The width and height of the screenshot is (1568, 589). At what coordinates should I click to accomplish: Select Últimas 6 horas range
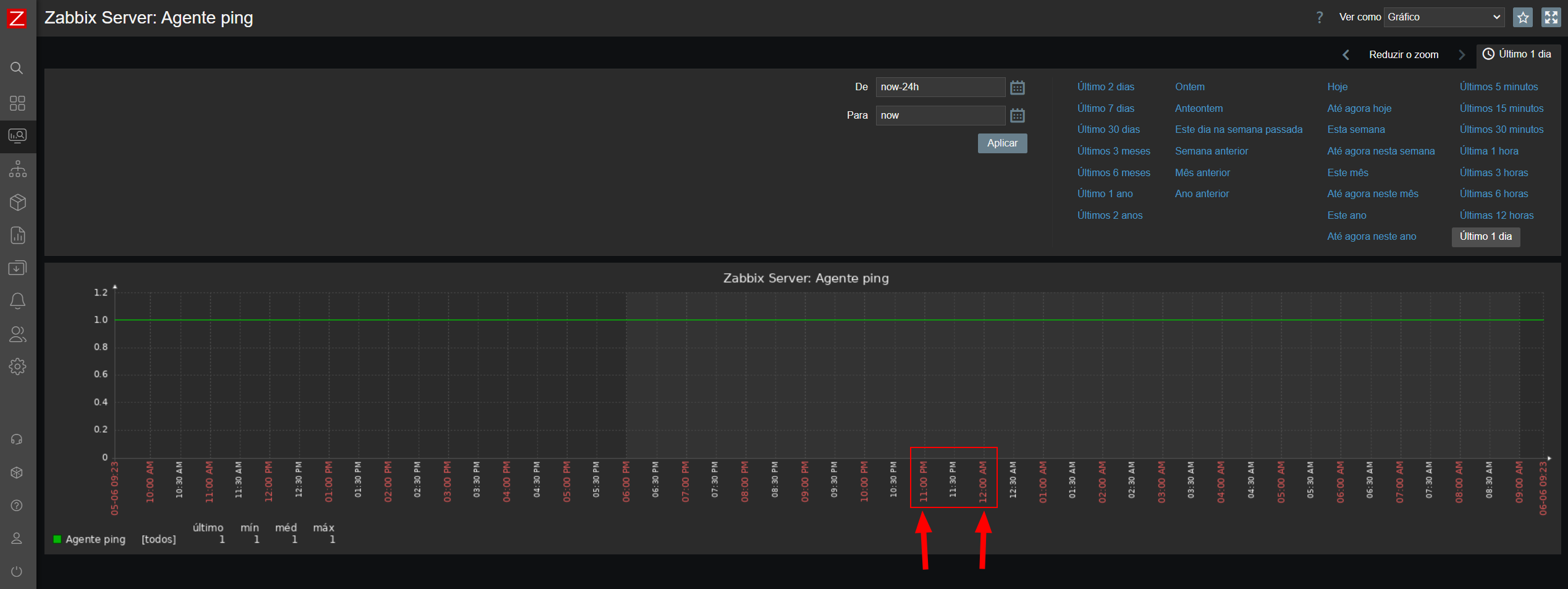pos(1494,194)
